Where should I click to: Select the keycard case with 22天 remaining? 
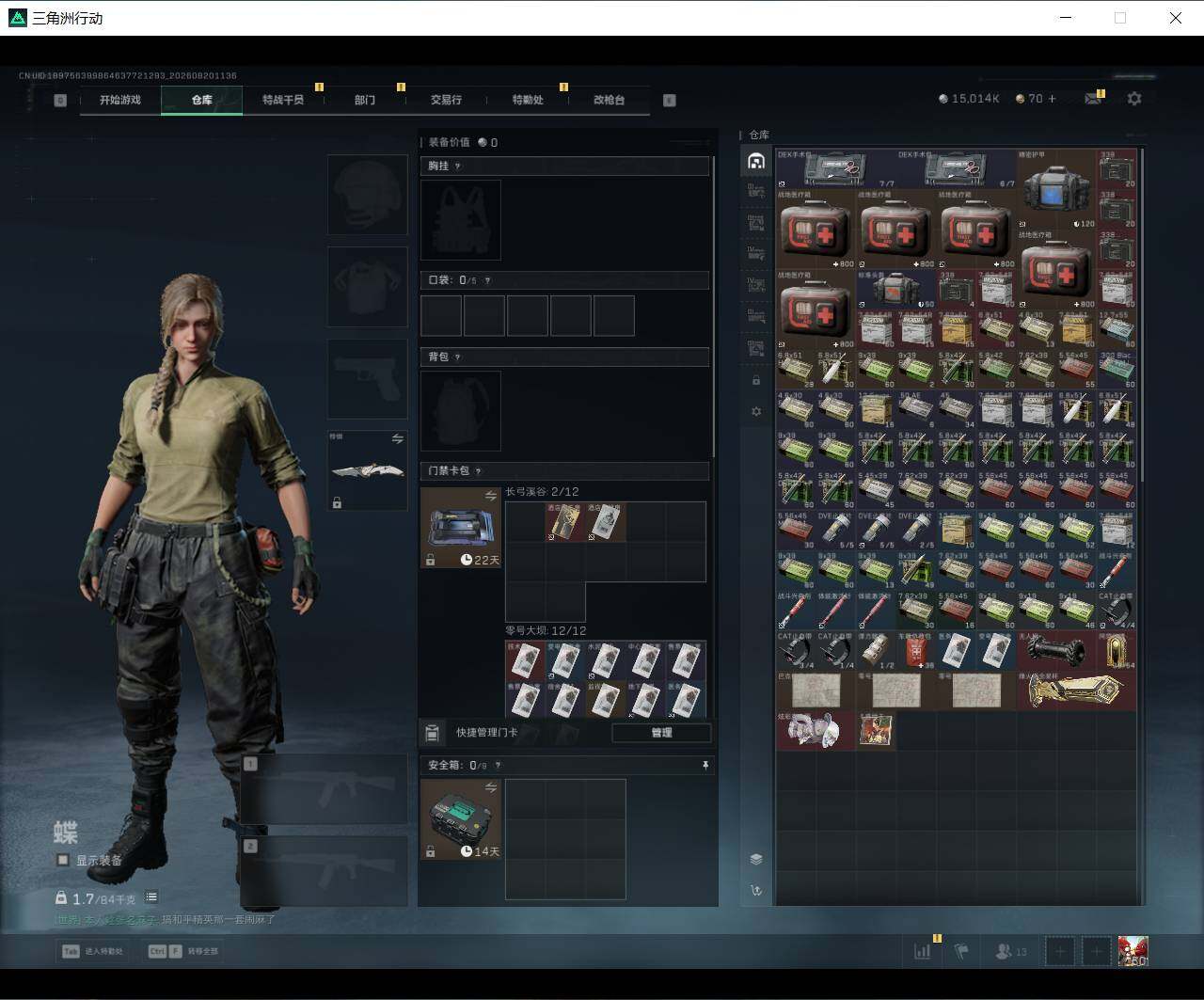461,528
